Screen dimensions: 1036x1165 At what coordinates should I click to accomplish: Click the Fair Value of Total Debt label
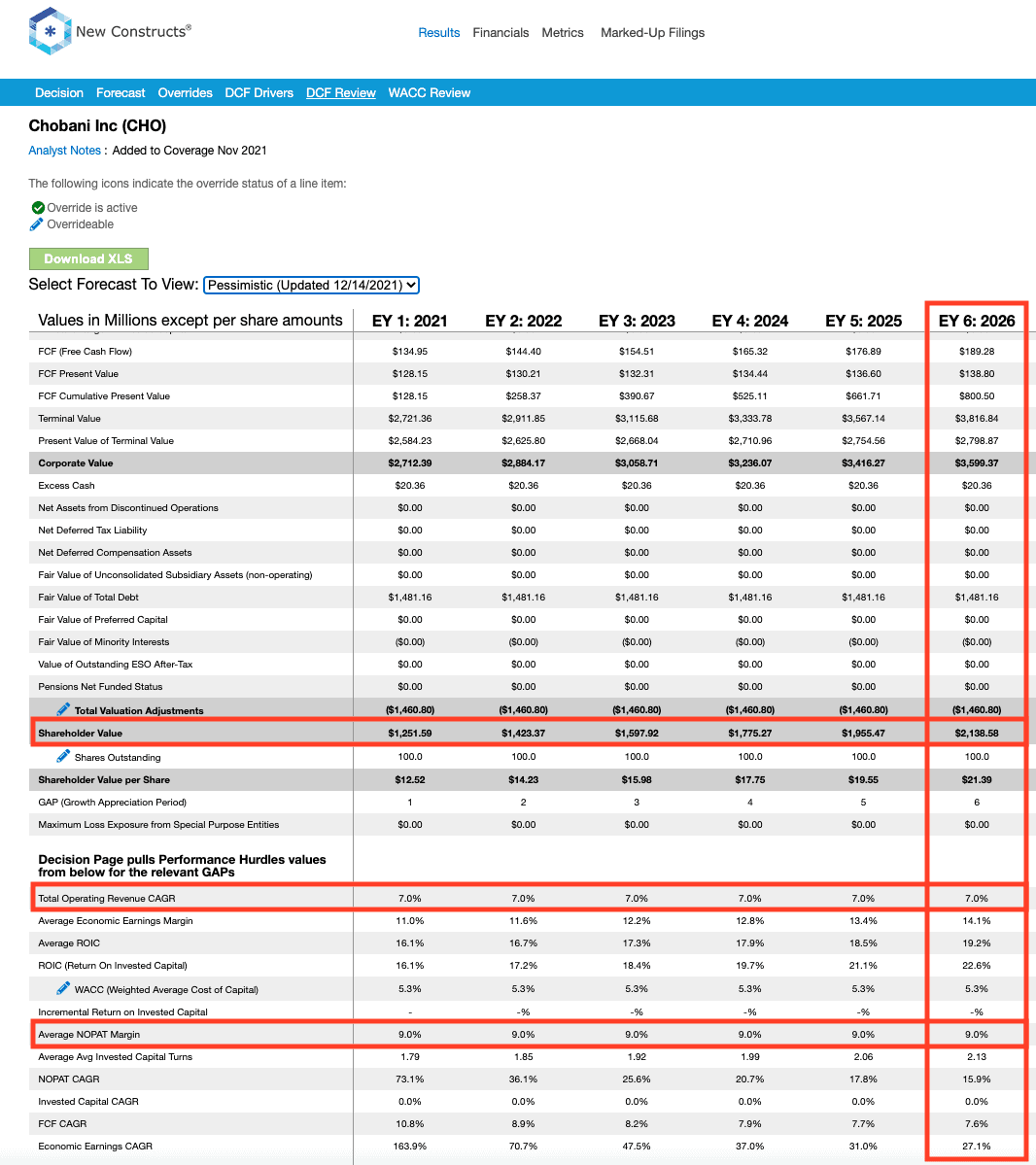click(88, 597)
